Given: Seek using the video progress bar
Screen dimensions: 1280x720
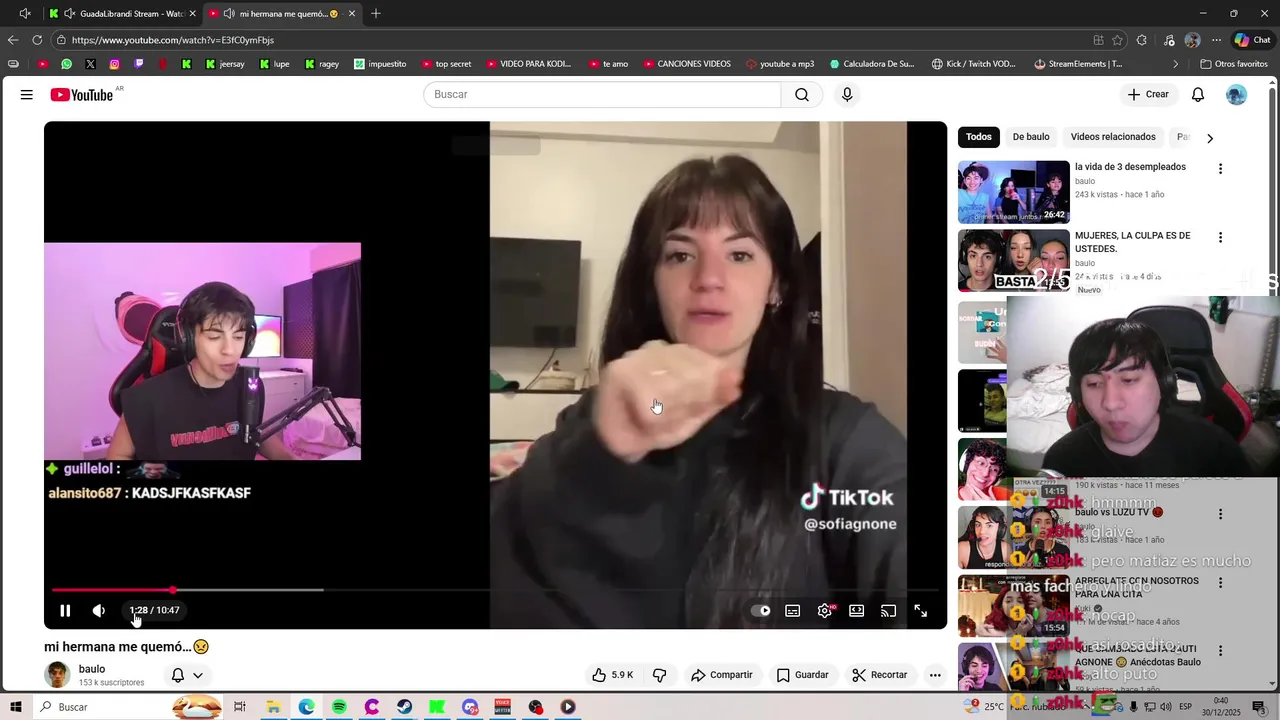Looking at the screenshot, I should (x=495, y=590).
